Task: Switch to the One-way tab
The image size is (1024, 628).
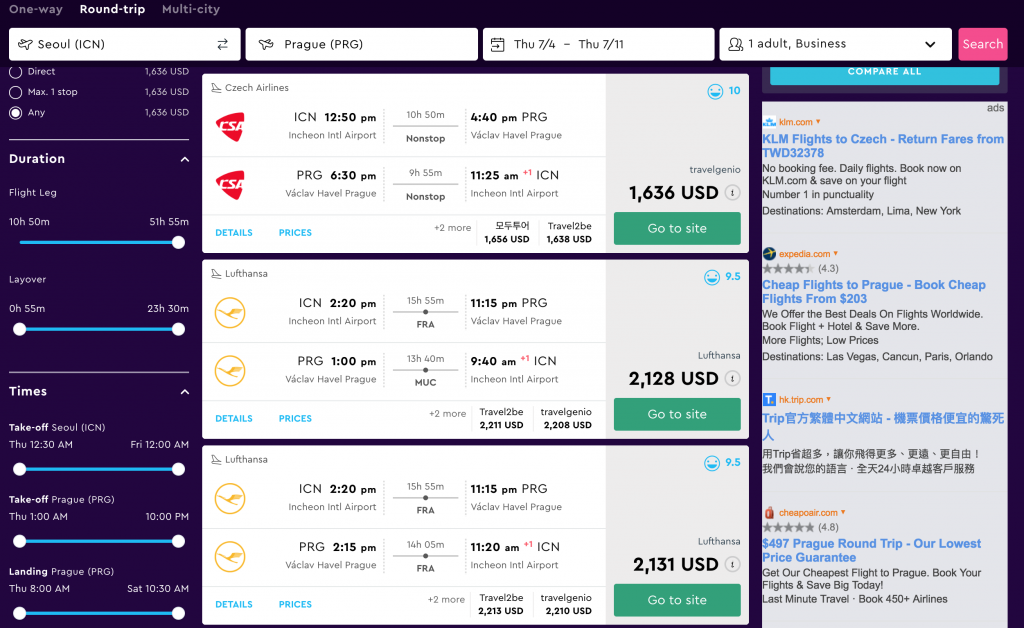Action: (36, 9)
